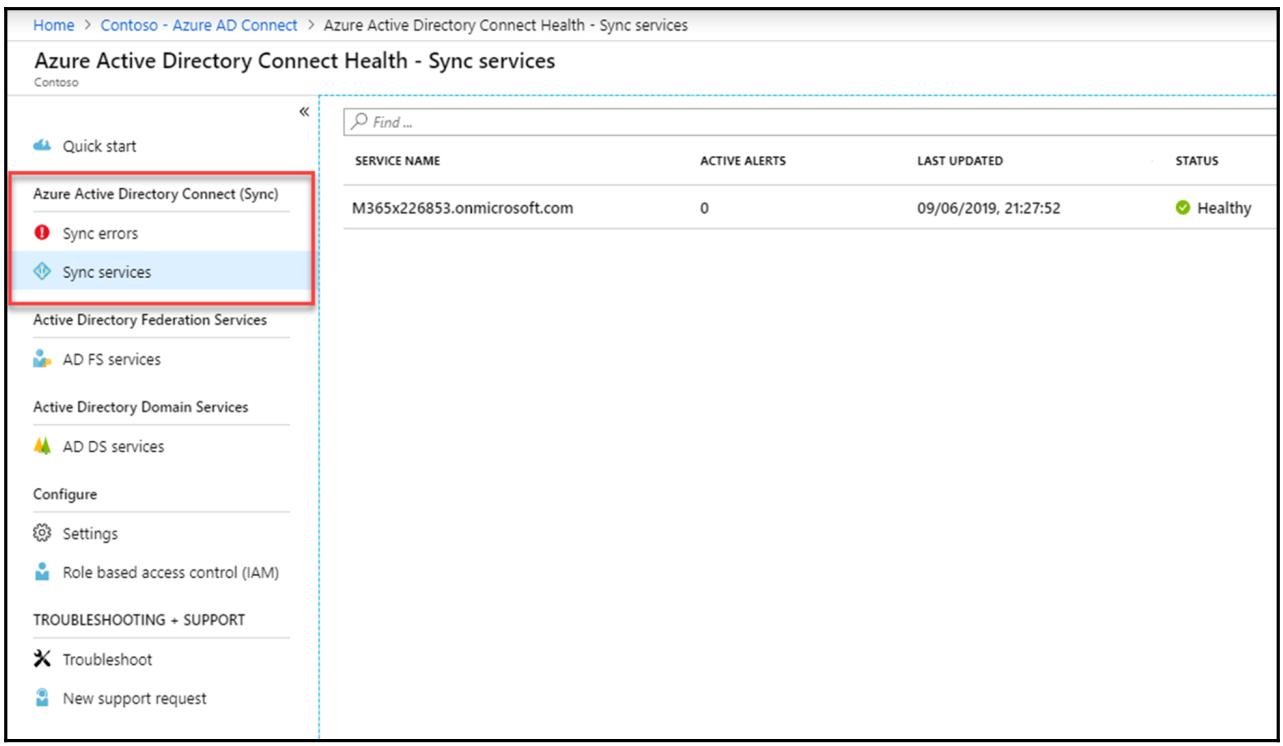Viewport: 1283px width, 746px height.
Task: Click the red Sync errors icon
Action: (42, 234)
